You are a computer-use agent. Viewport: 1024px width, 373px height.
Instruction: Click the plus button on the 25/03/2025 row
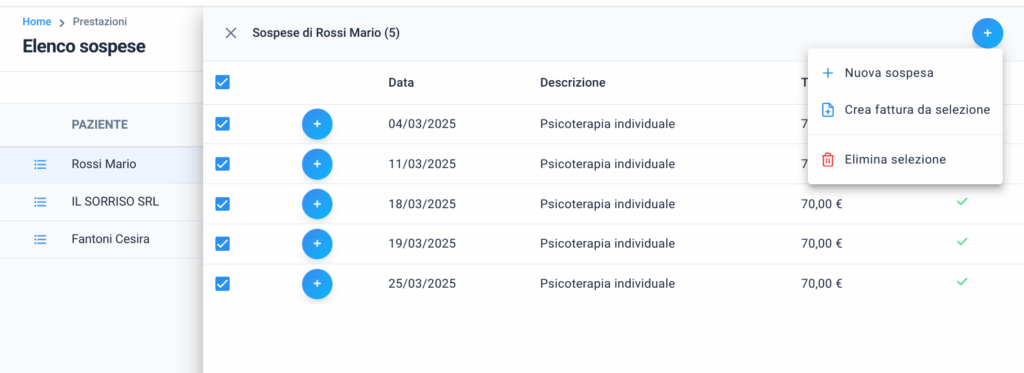click(x=317, y=284)
